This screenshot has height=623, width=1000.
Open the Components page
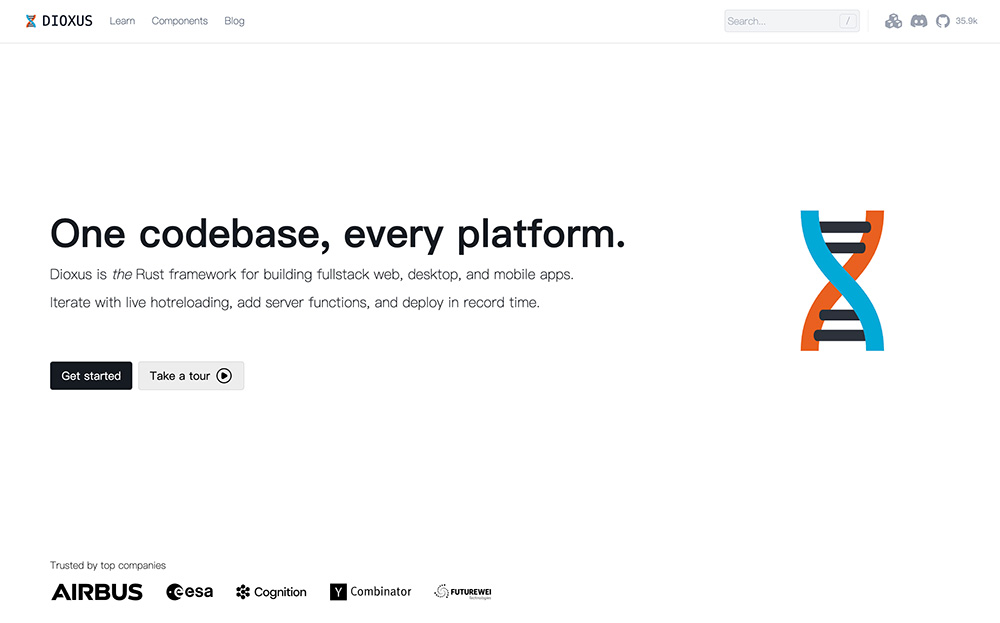[x=179, y=21]
